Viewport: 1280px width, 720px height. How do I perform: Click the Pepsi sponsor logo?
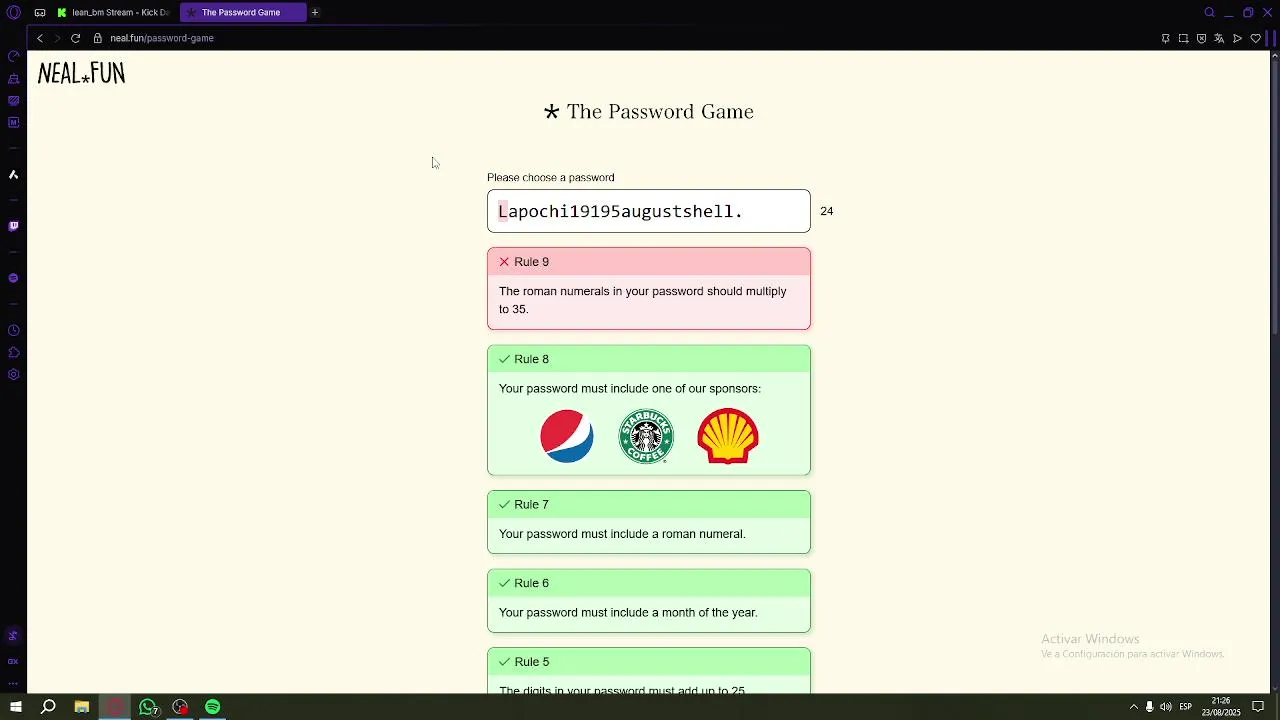567,436
